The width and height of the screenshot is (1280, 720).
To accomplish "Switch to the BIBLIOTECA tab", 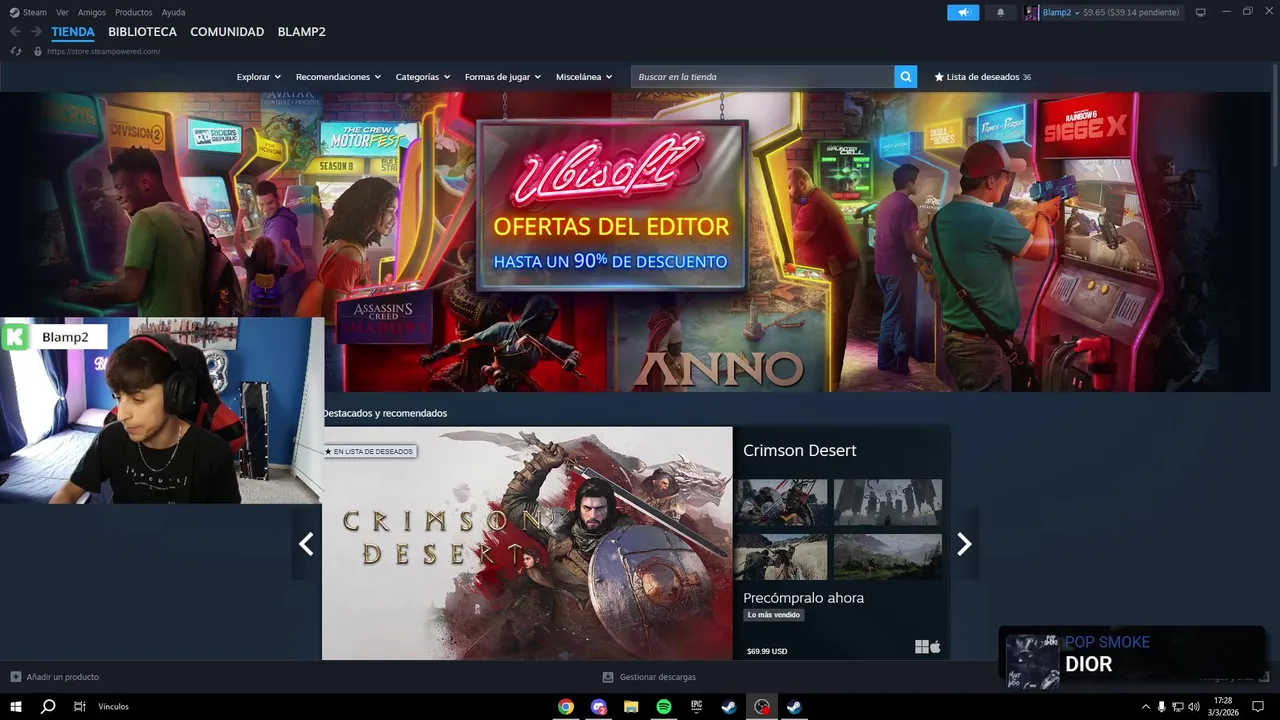I will click(x=143, y=32).
